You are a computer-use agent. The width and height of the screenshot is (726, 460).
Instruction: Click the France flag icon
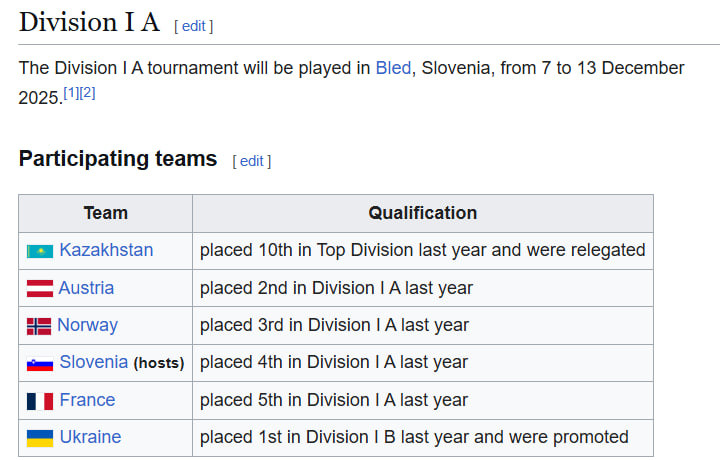(x=39, y=400)
